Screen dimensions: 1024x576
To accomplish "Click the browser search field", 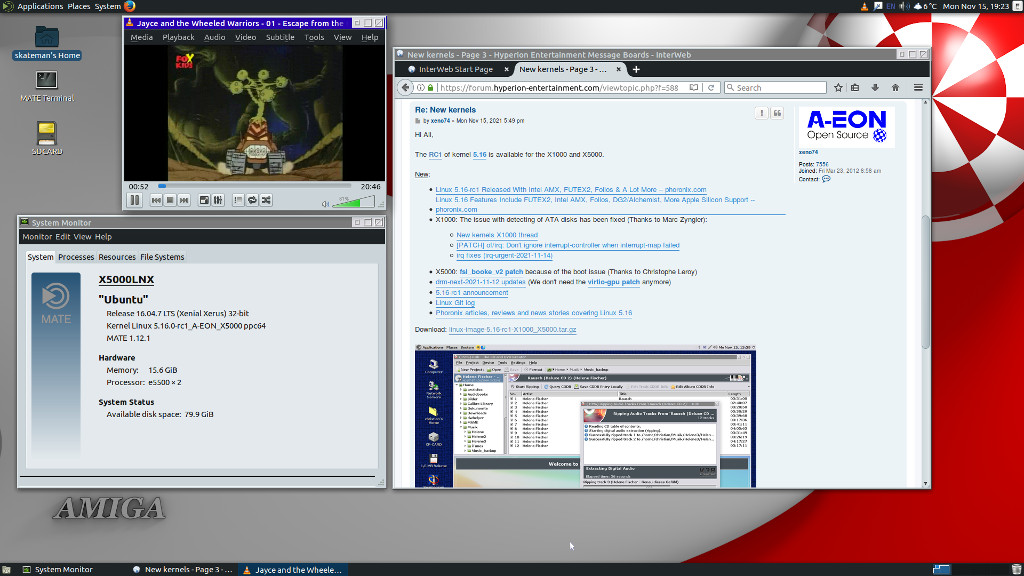I will tap(776, 88).
